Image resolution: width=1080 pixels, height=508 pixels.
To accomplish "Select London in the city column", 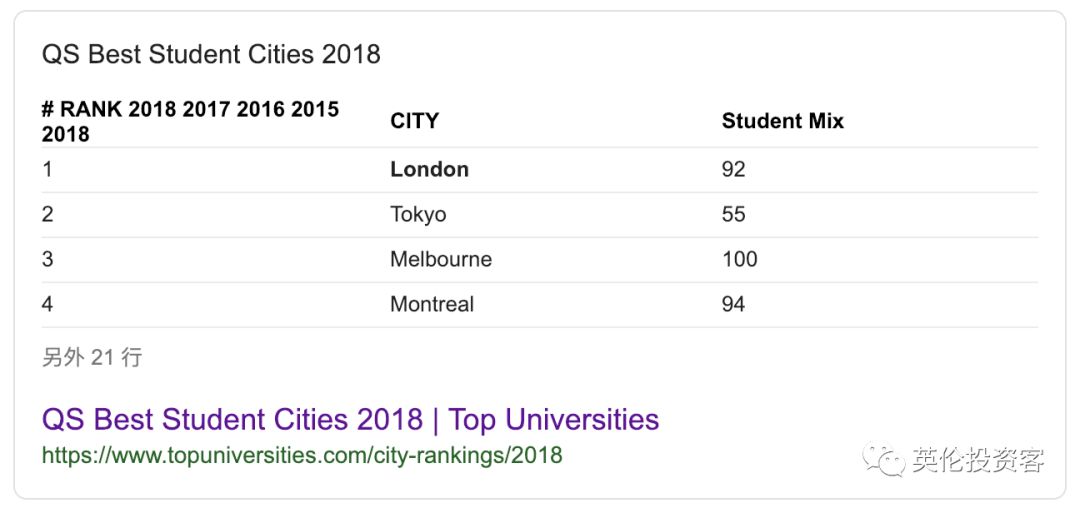I will coord(429,169).
